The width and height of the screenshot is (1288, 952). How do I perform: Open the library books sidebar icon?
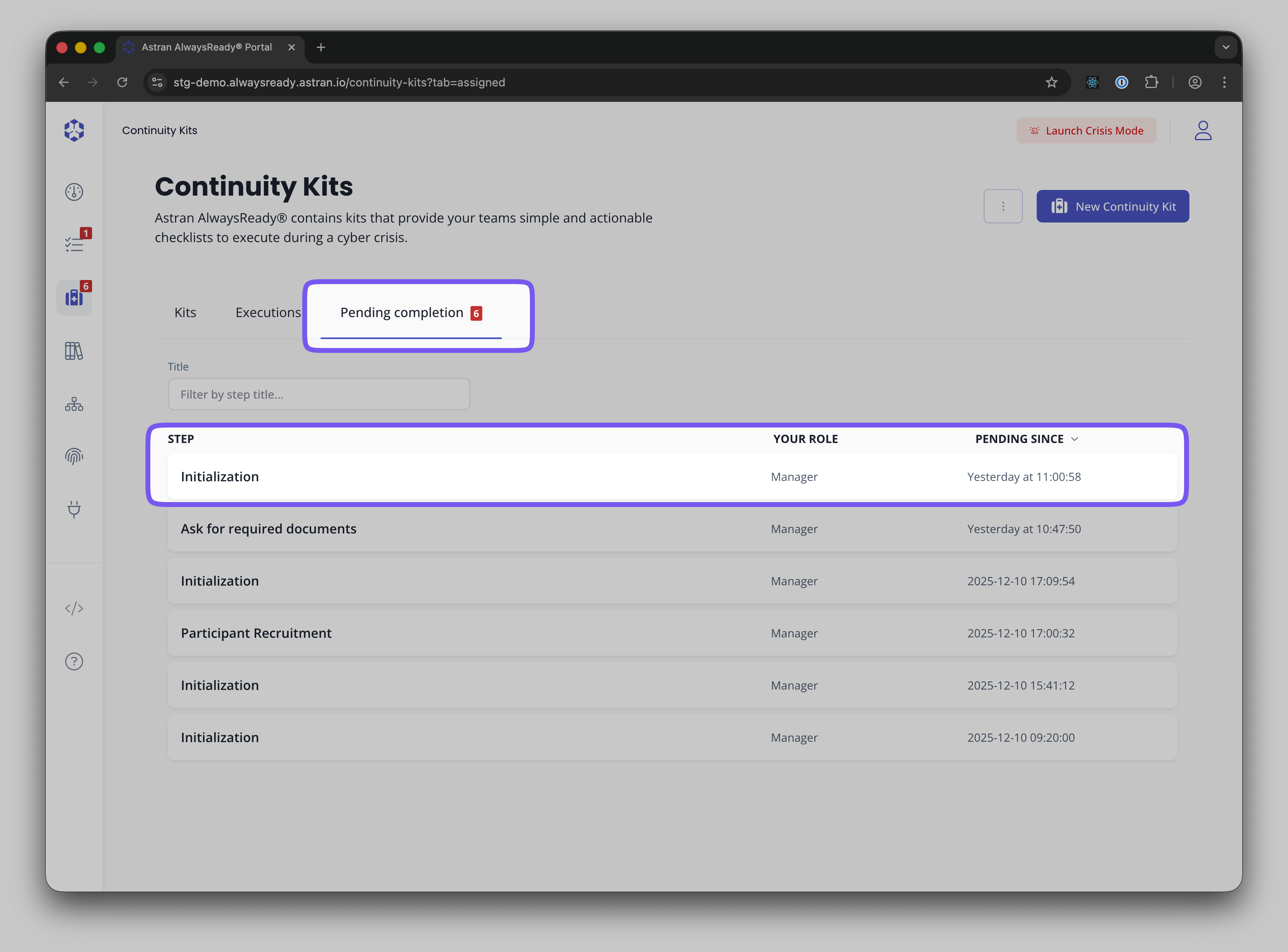[74, 350]
